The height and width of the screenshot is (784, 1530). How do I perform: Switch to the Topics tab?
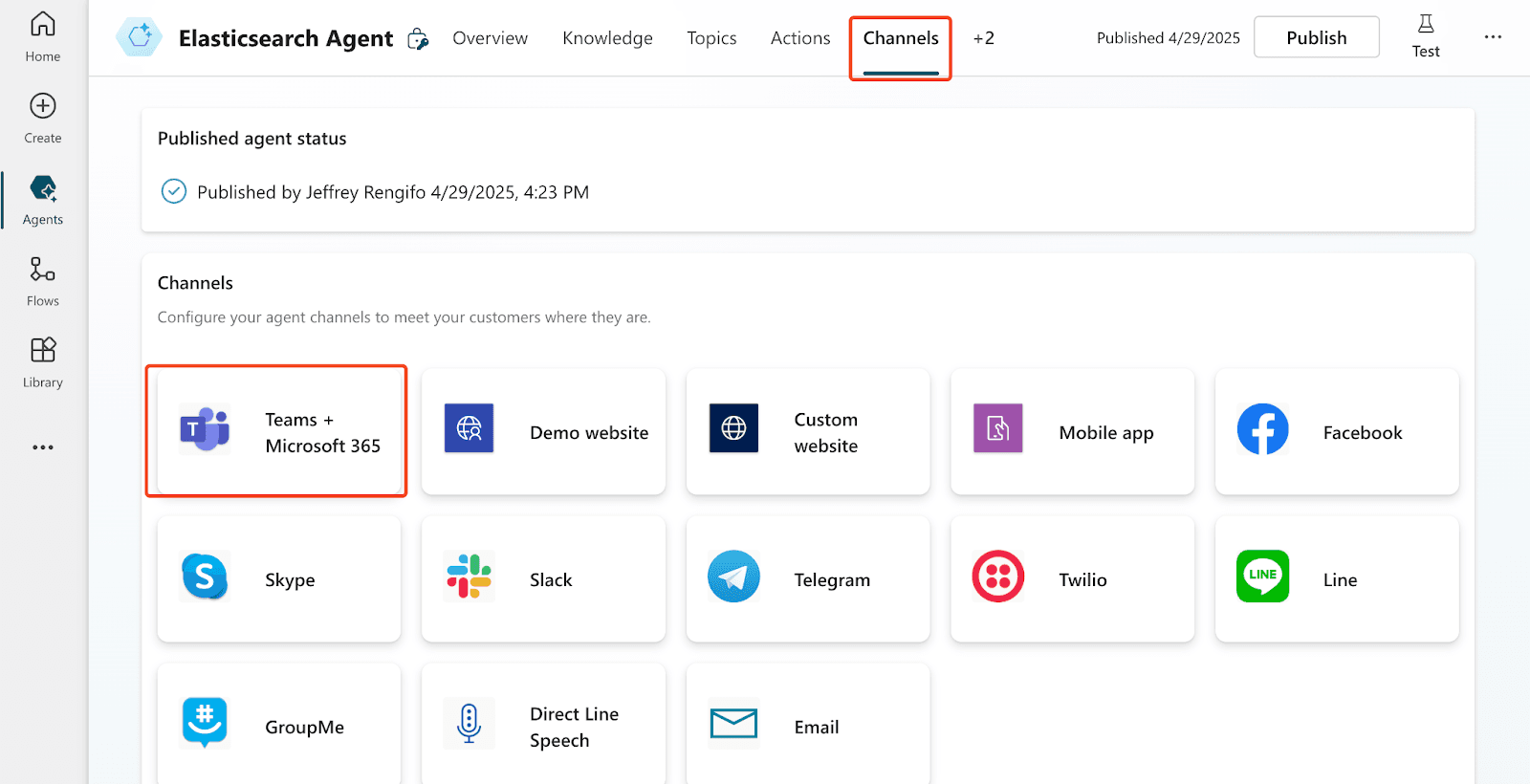pos(711,38)
